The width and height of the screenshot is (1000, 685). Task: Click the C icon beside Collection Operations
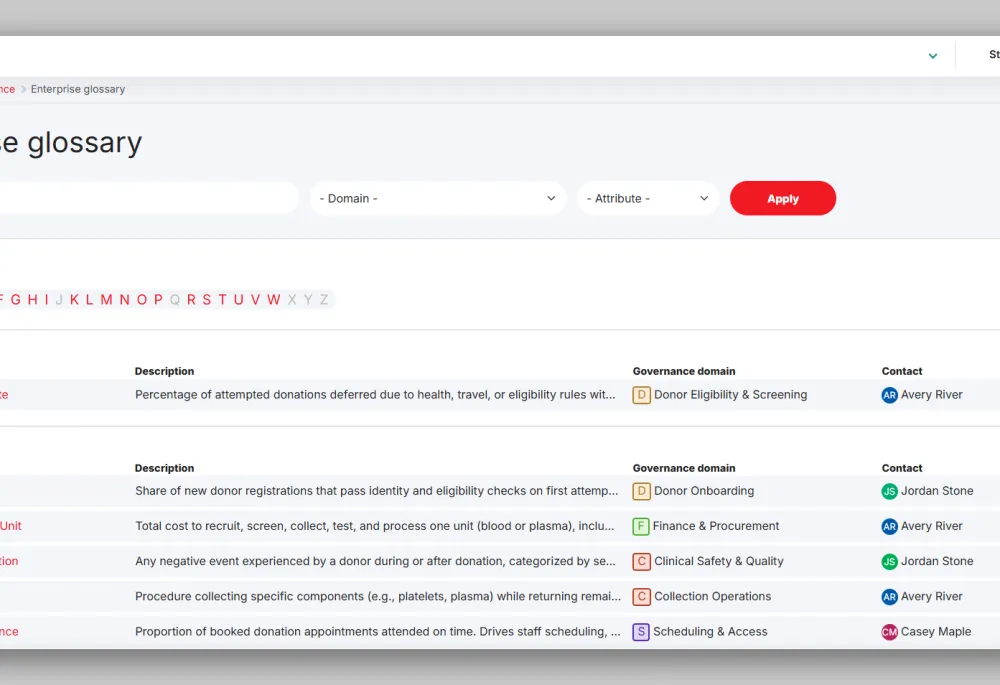pyautogui.click(x=642, y=596)
